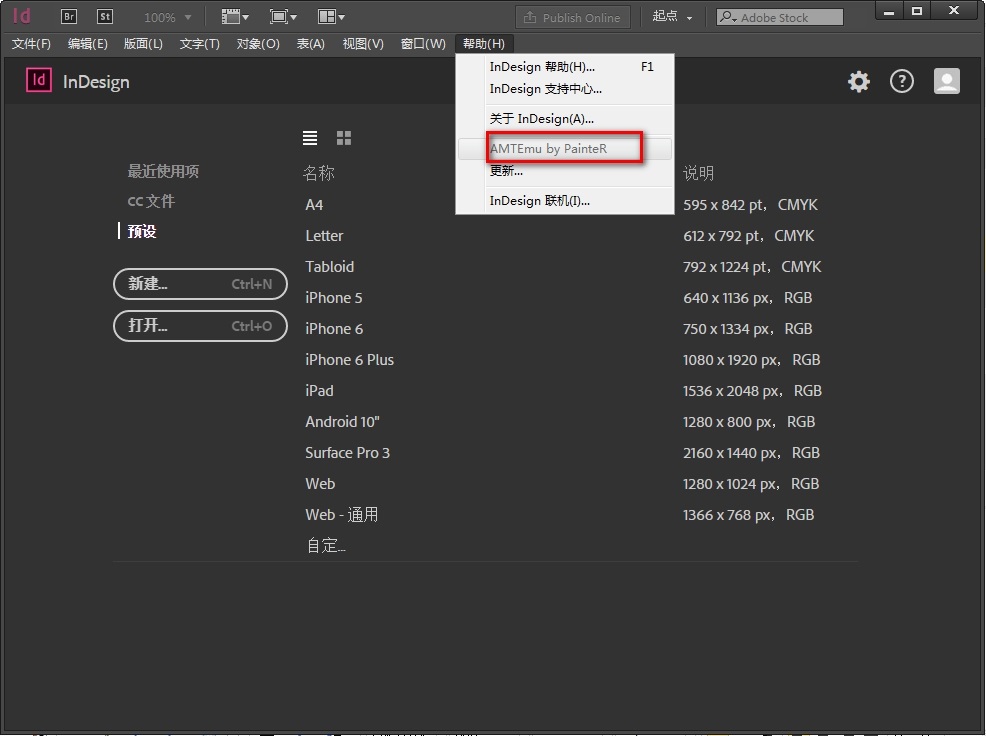Click the document arrangement toolbar icon

330,16
